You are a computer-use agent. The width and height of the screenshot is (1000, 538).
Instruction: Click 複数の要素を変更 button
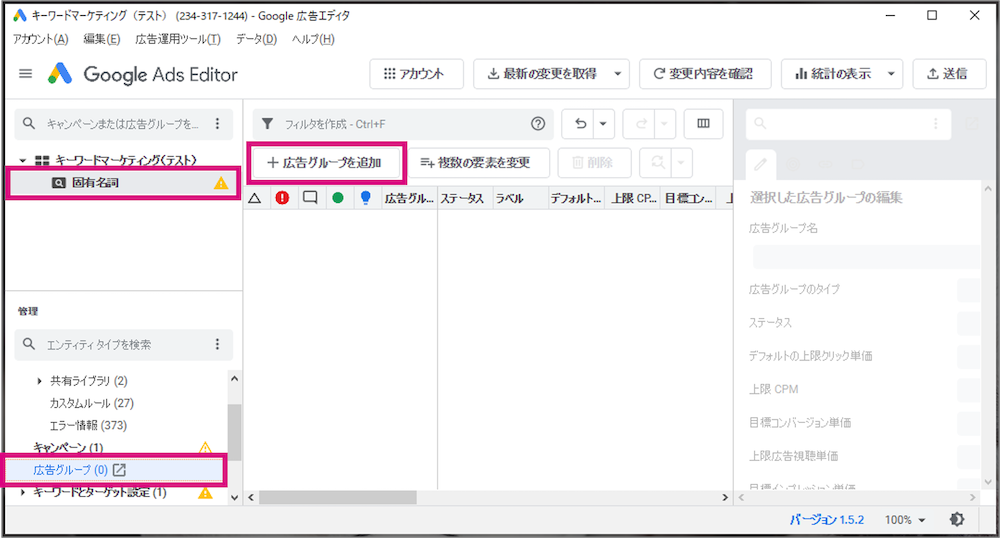(477, 163)
